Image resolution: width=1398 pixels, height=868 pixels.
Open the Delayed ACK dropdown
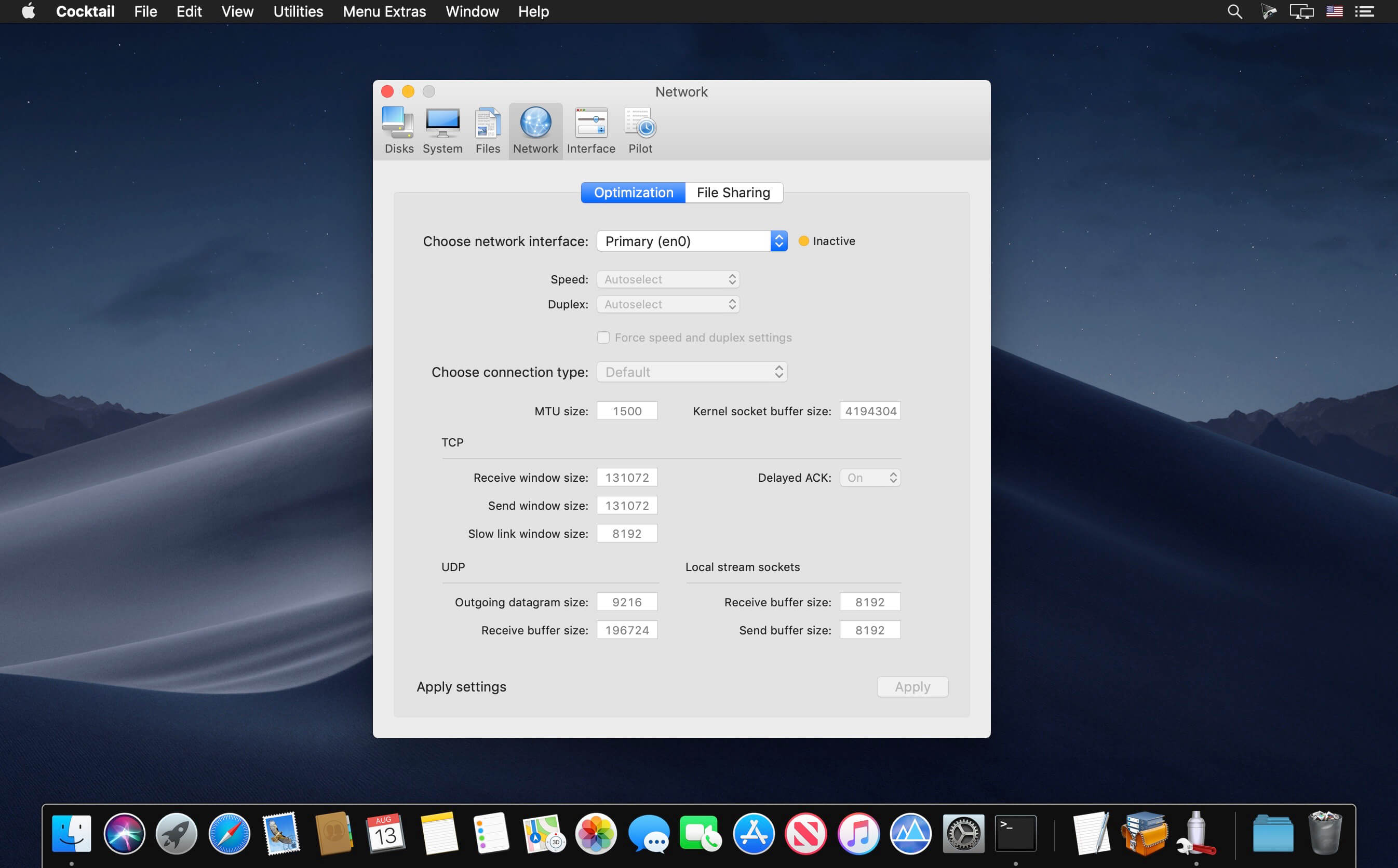[870, 478]
